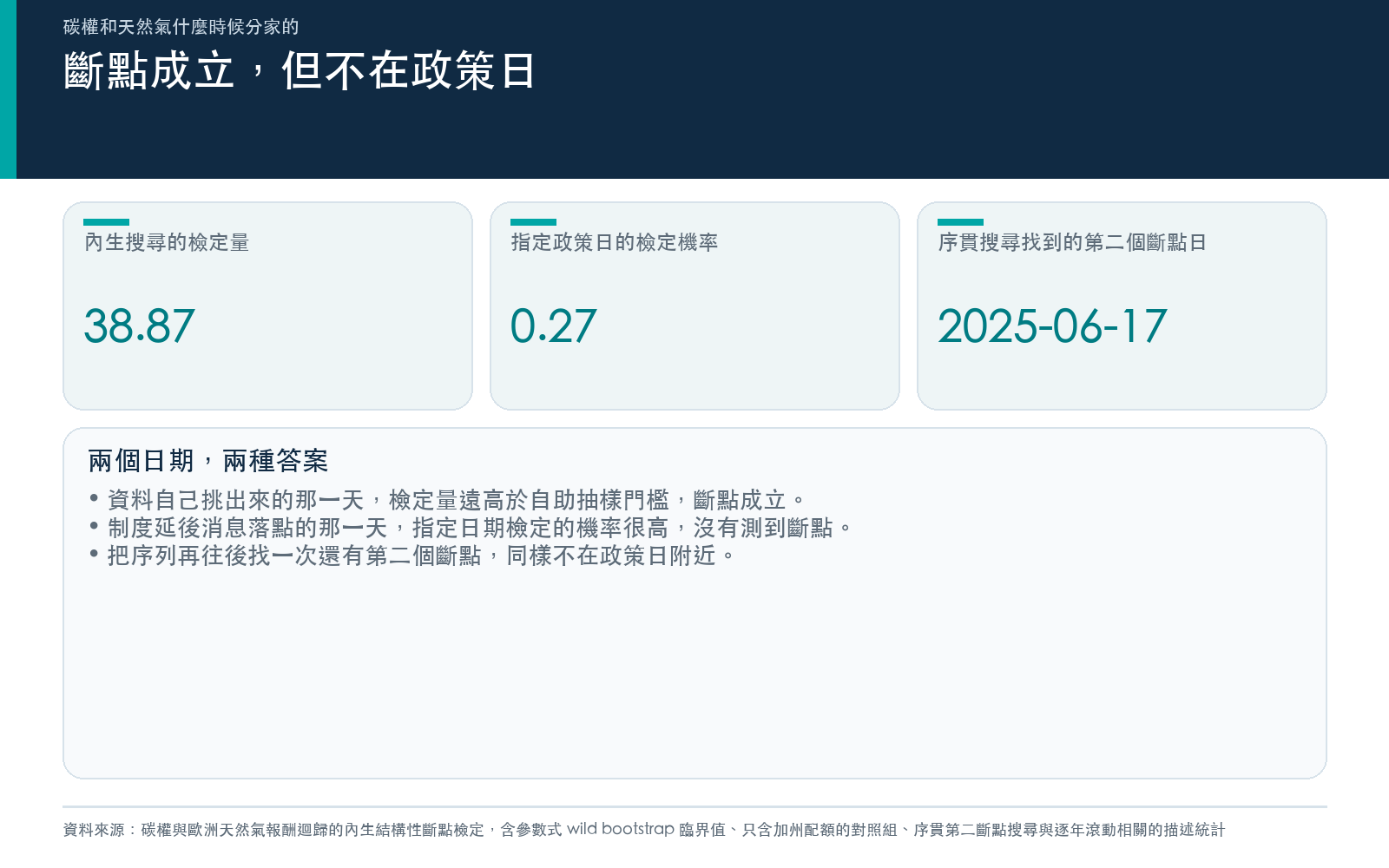The height and width of the screenshot is (868, 1389).
Task: Click the label 序貫搜尋找到的第二個斷點日
Action: (x=1072, y=243)
